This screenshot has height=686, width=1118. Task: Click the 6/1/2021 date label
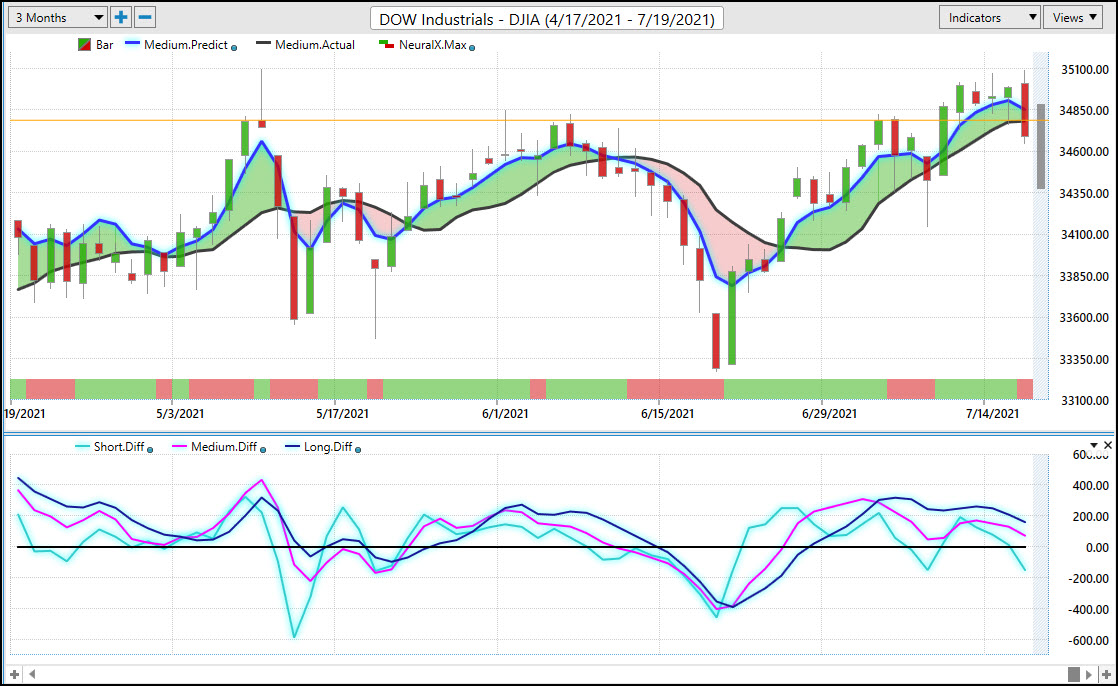(x=505, y=414)
